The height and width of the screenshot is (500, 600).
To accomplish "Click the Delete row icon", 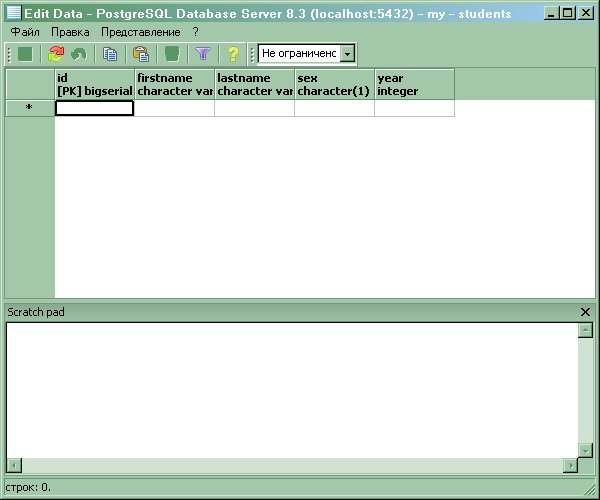I will pos(172,54).
